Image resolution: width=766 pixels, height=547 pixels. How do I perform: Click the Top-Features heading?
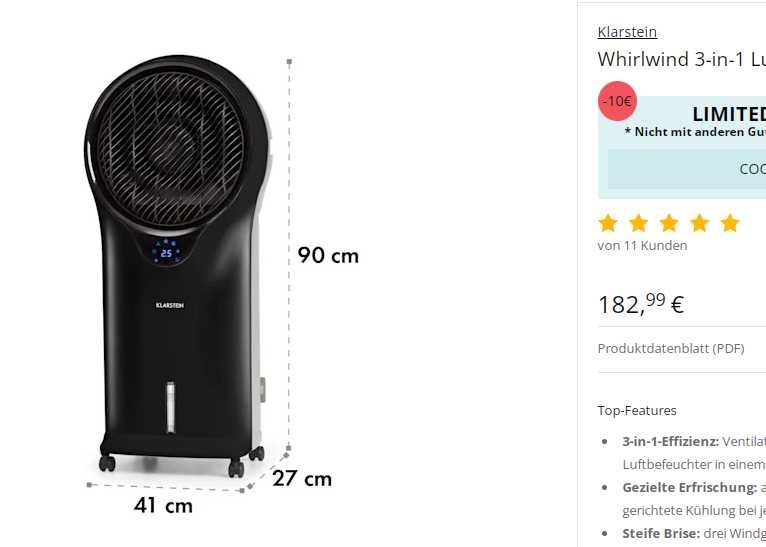click(x=637, y=410)
